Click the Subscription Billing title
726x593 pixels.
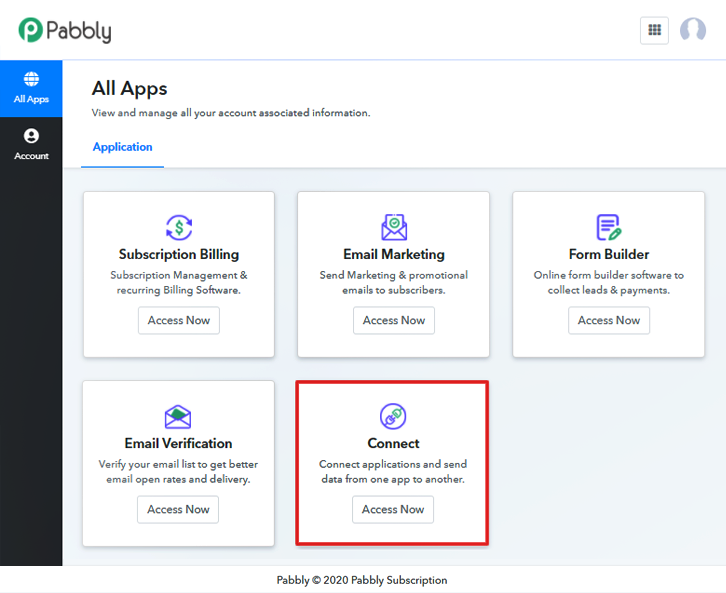tap(179, 254)
